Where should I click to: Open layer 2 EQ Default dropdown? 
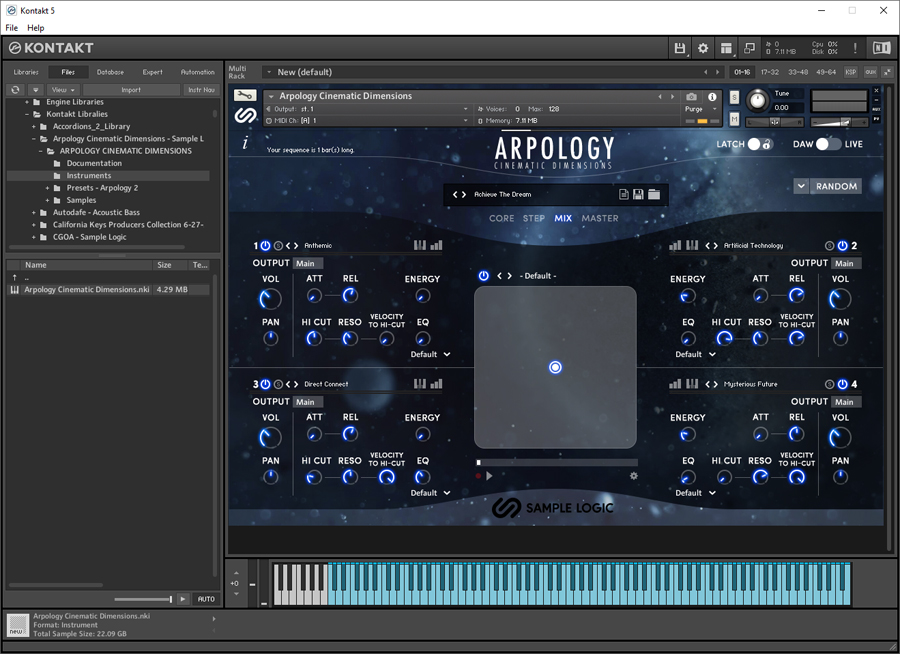696,354
